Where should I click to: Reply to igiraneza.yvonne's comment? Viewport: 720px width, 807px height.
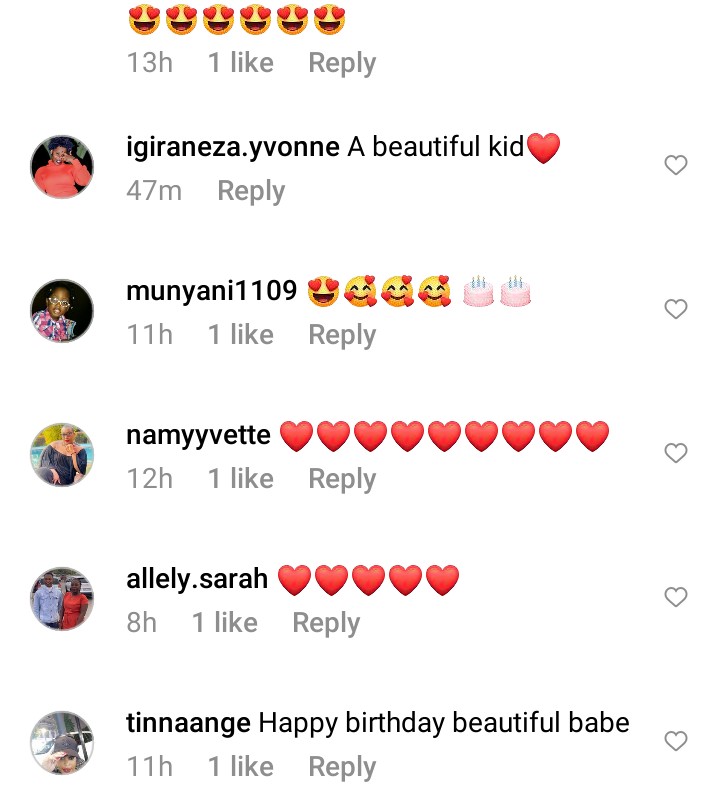click(251, 191)
